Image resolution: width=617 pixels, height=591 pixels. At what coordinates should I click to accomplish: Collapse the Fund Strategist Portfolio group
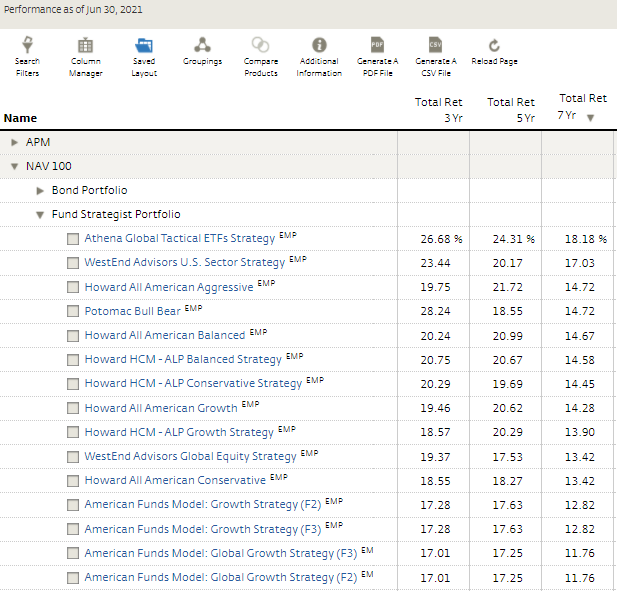coord(40,215)
